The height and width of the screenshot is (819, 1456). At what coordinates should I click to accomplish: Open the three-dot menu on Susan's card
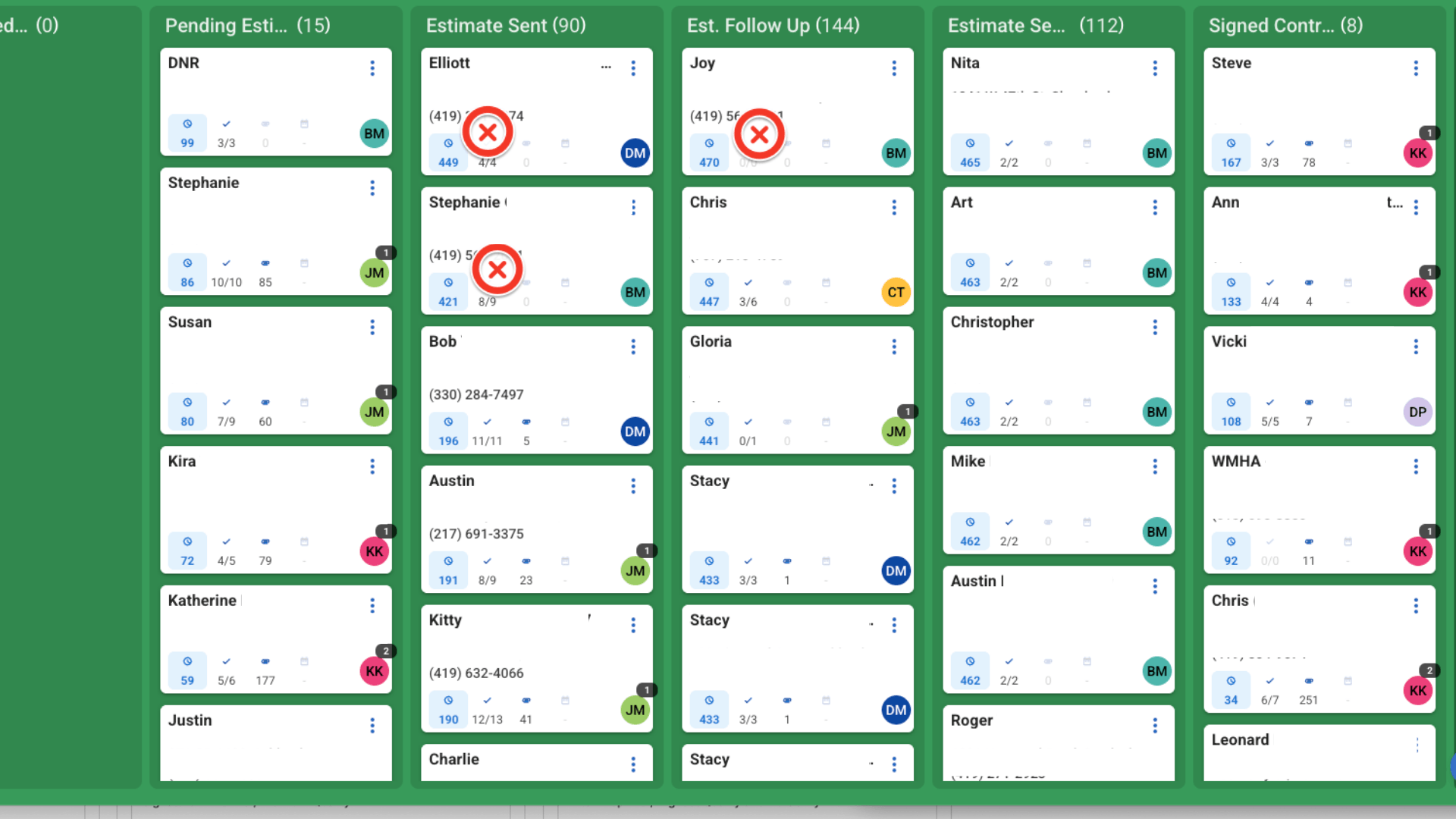372,327
